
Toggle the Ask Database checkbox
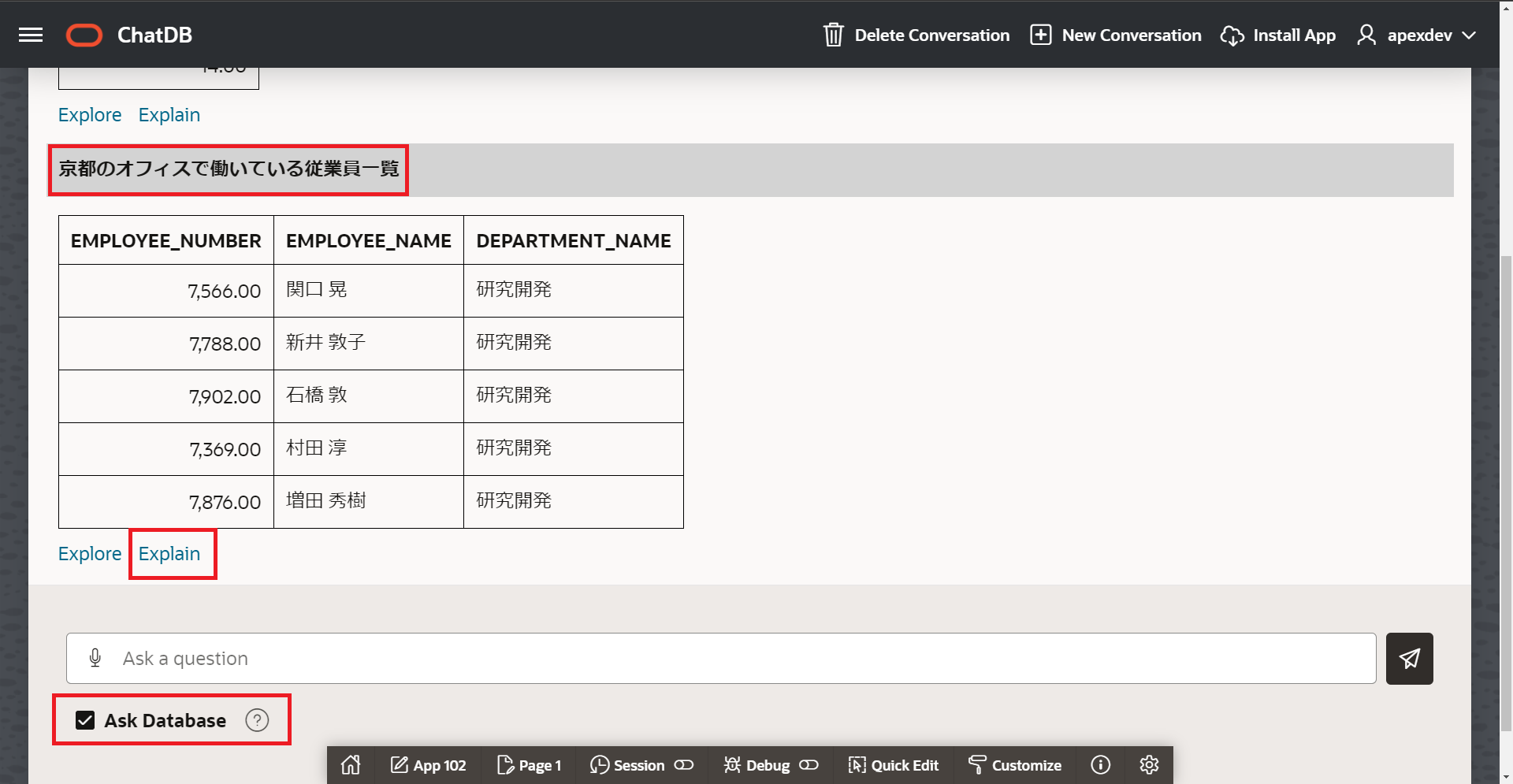tap(85, 720)
